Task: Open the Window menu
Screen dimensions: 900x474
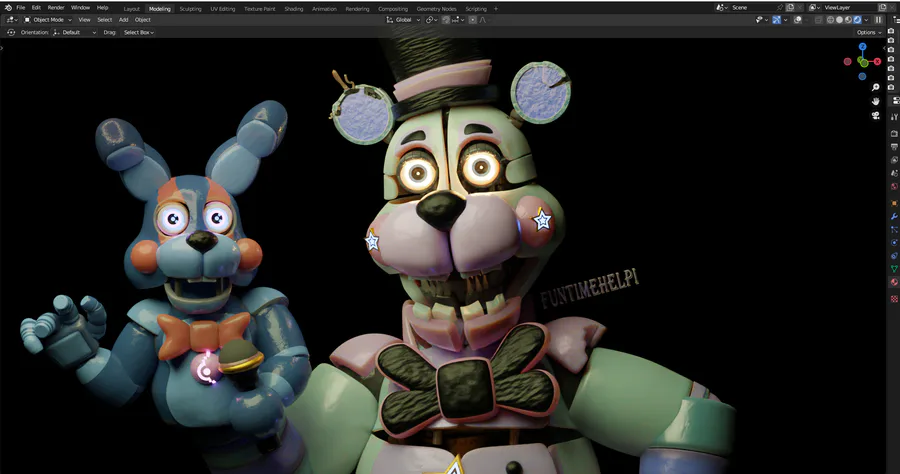Action: click(80, 7)
